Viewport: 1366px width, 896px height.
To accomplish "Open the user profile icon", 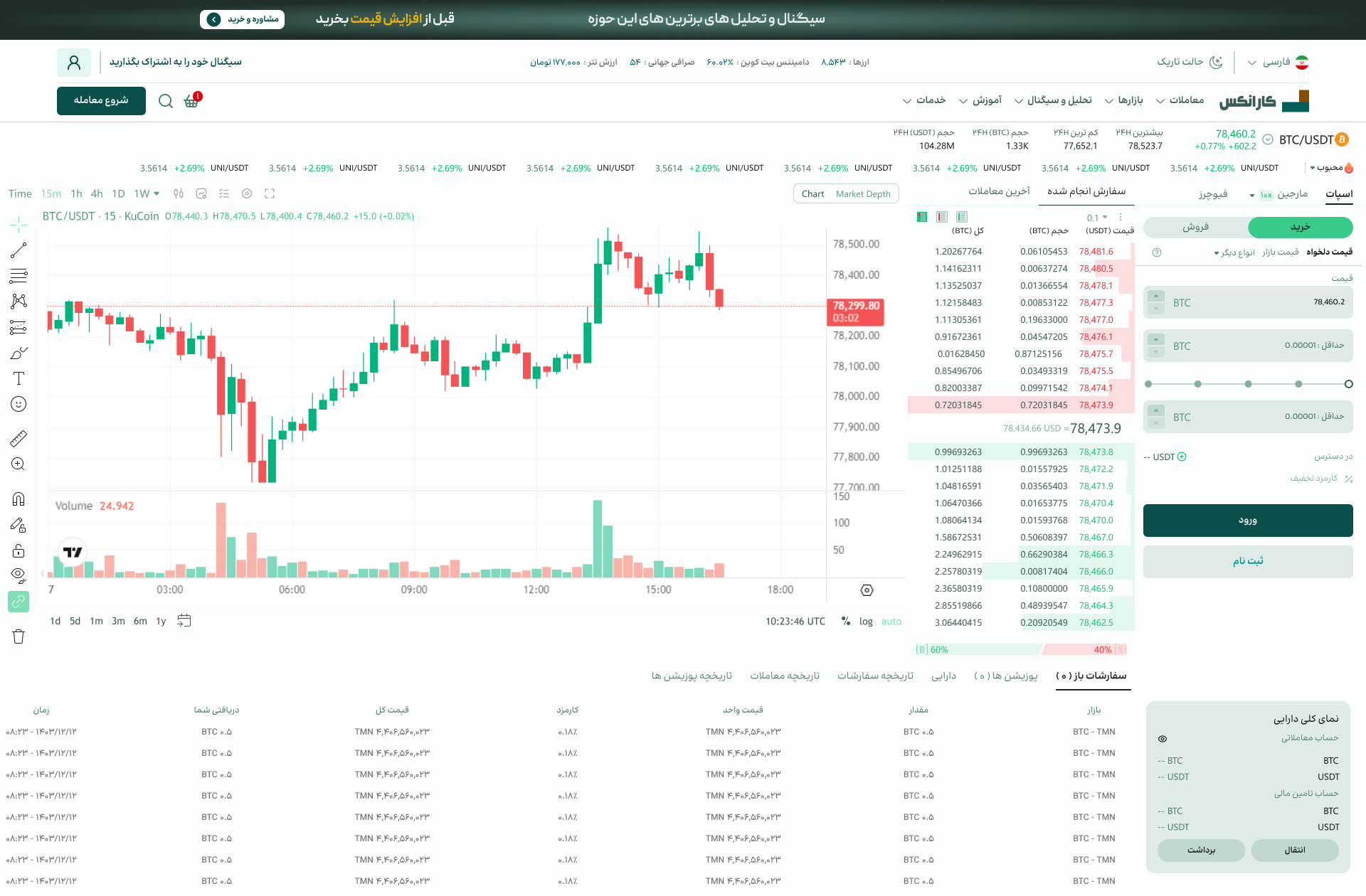I will click(x=74, y=63).
